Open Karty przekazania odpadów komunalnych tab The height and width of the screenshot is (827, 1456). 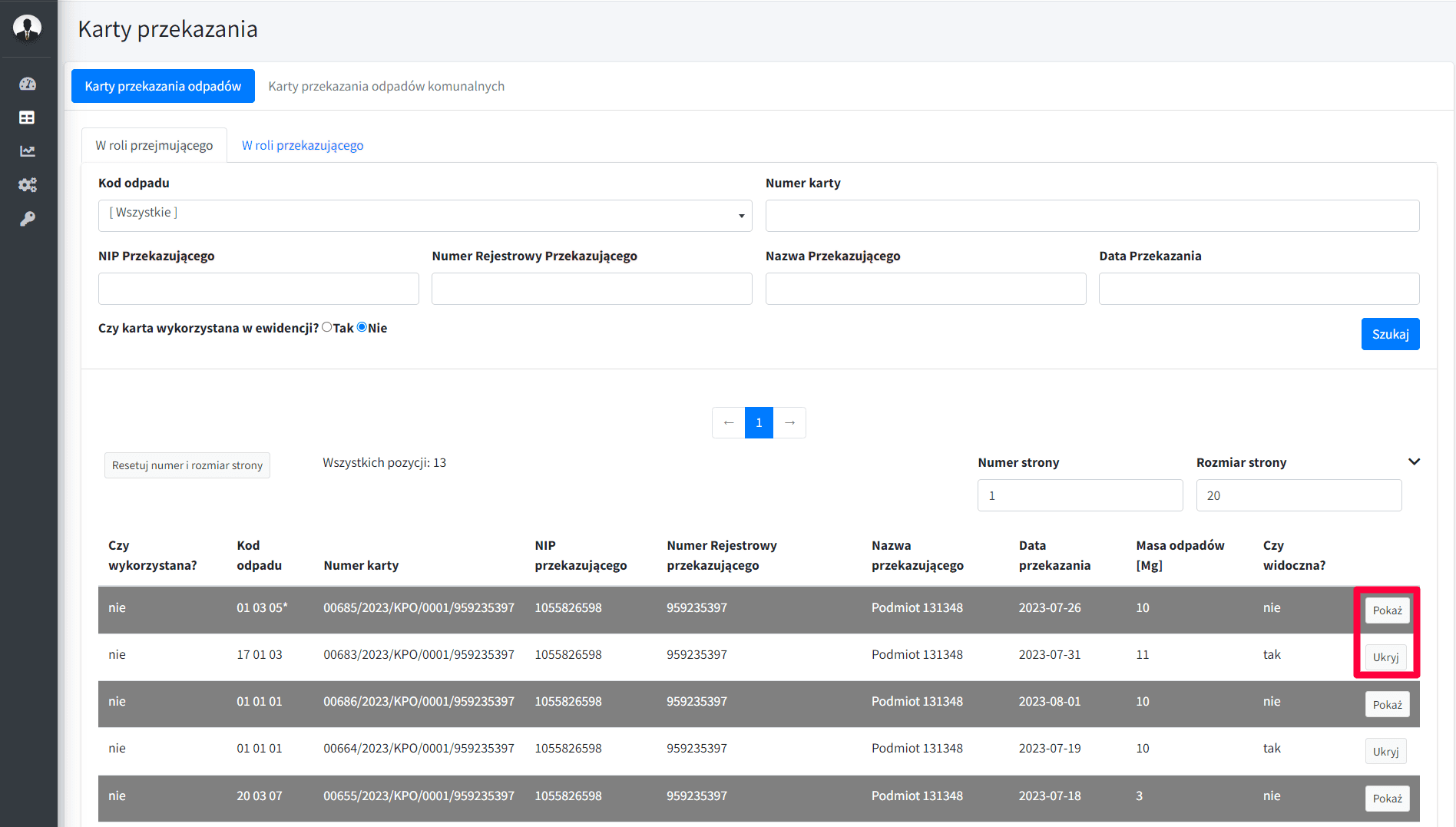pyautogui.click(x=386, y=86)
